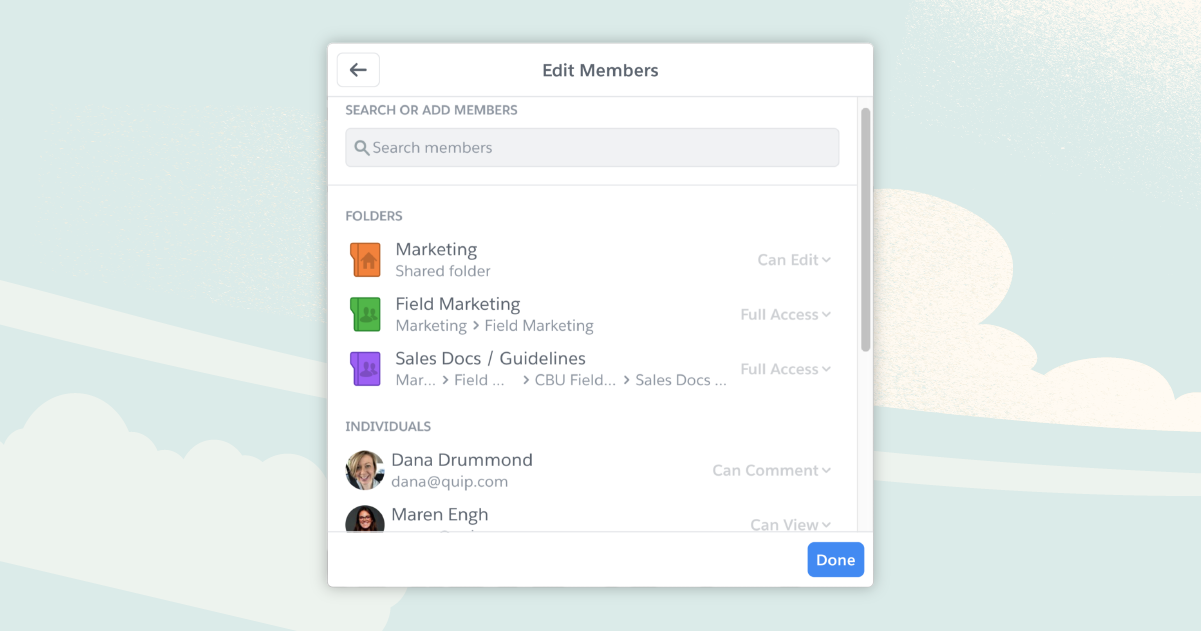Click the members list vertical scrollbar

(866, 229)
